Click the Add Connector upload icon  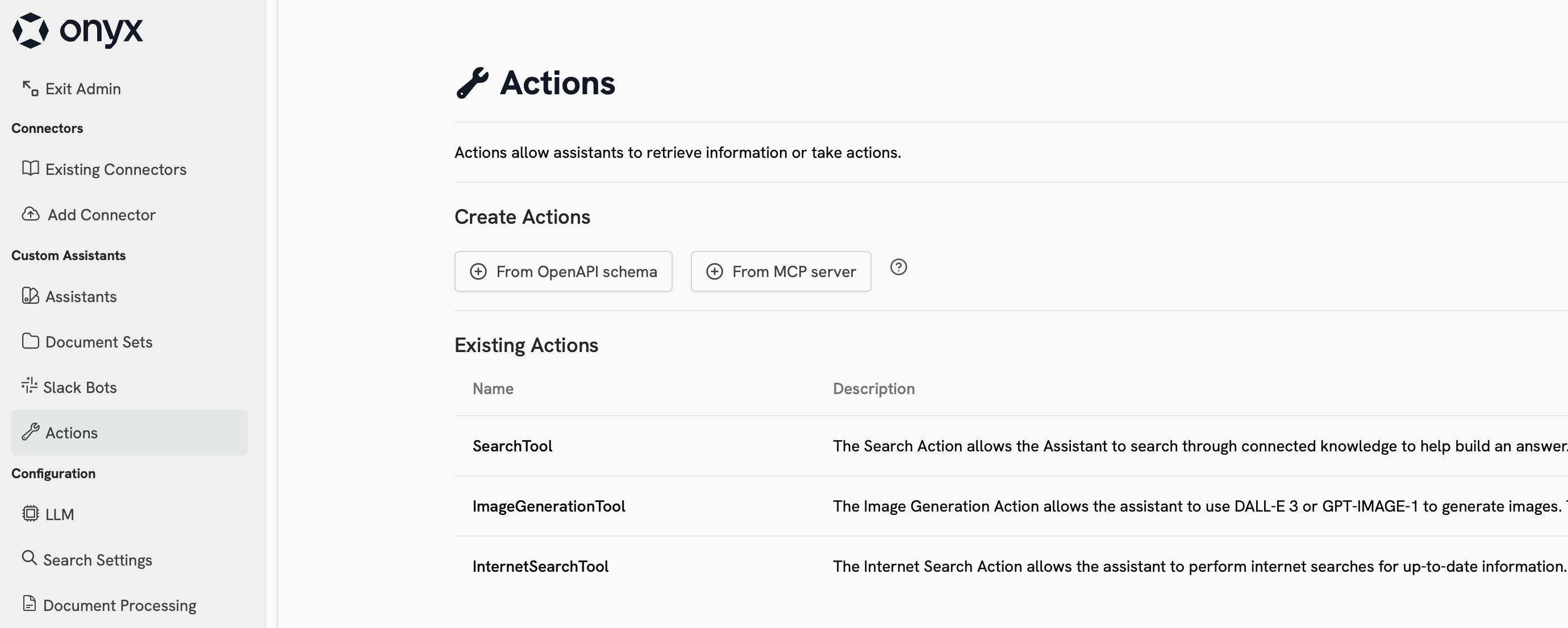[30, 214]
